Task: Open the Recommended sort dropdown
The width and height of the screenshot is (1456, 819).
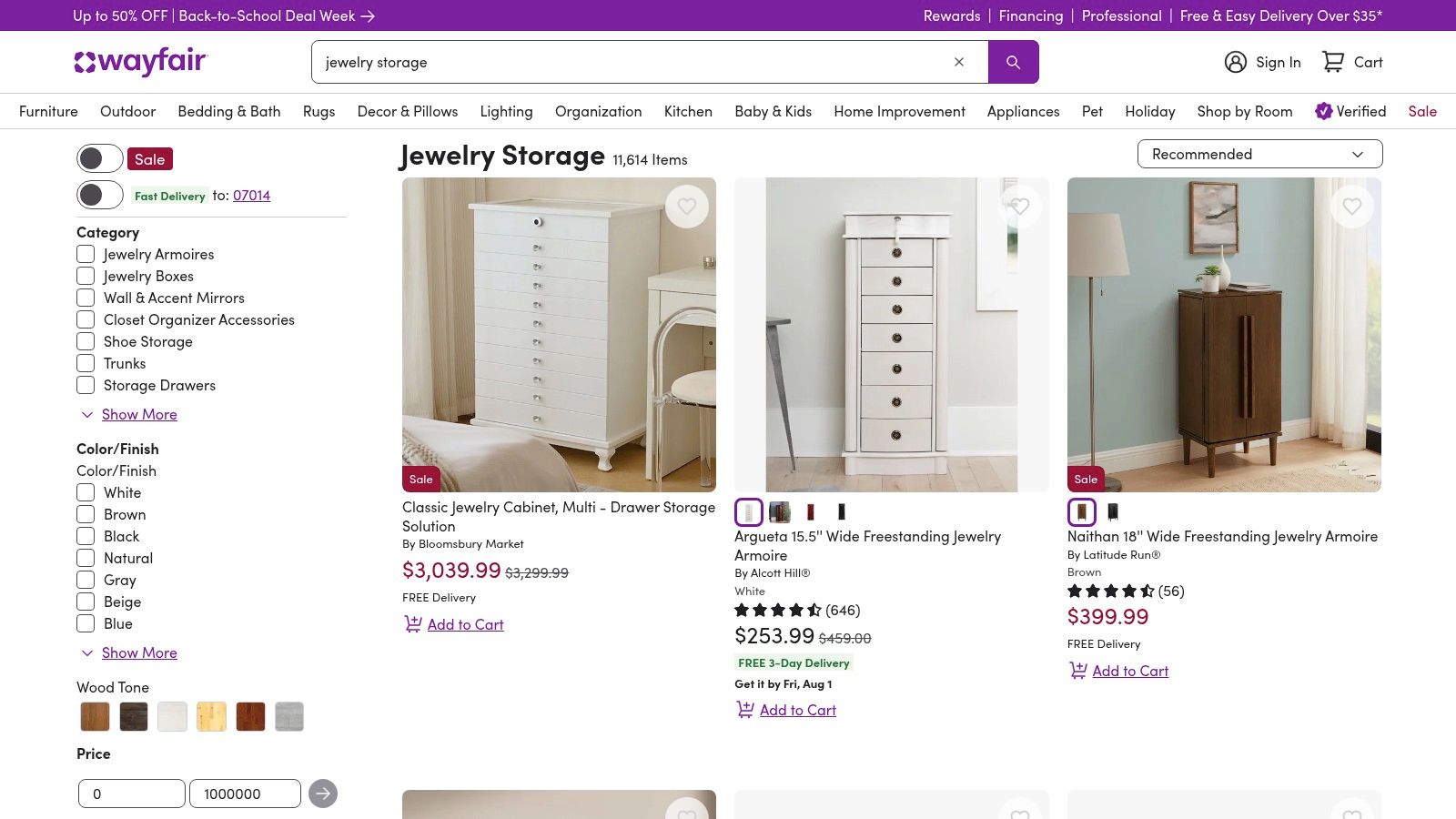Action: click(1259, 154)
